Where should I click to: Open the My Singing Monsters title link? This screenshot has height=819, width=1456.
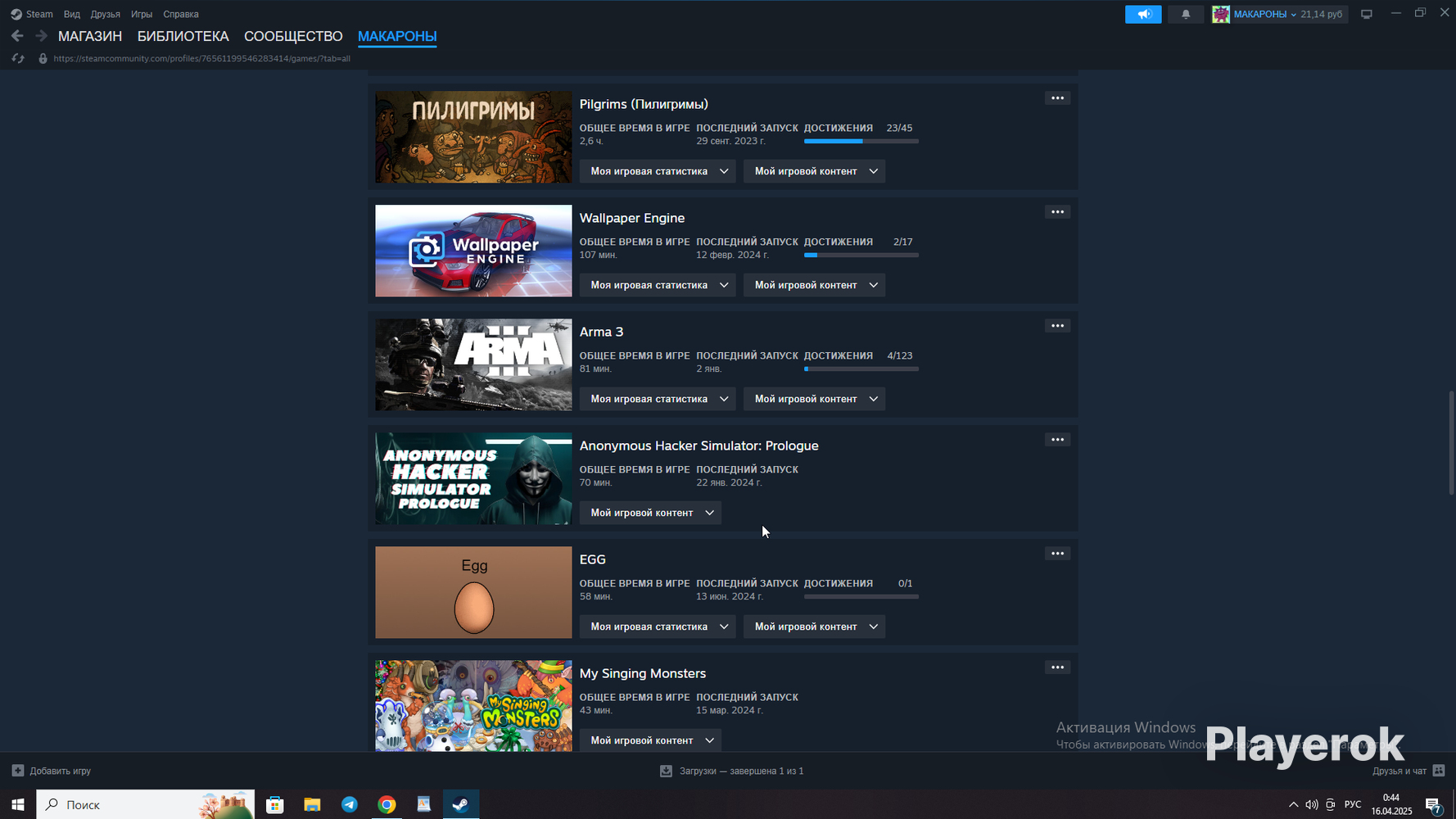(x=643, y=673)
